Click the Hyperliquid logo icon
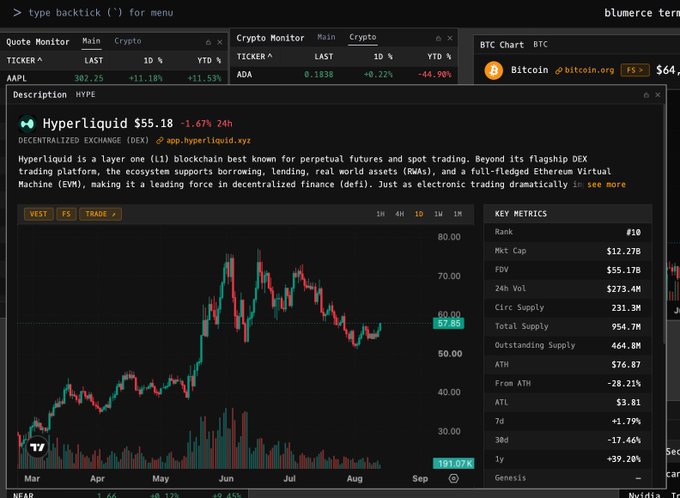This screenshot has height=498, width=680. click(x=27, y=124)
